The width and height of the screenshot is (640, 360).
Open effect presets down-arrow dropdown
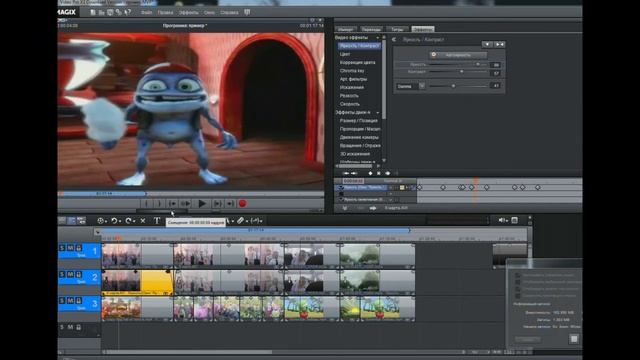pos(487,44)
